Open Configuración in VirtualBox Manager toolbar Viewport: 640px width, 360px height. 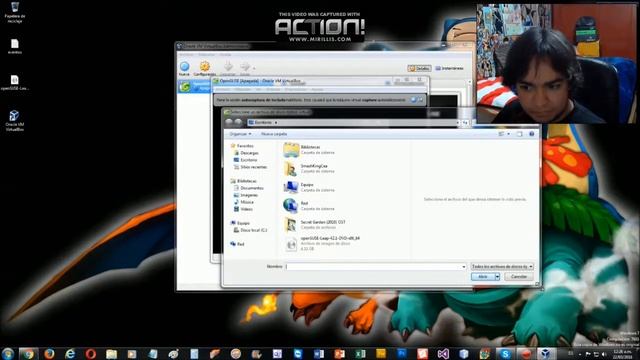point(204,69)
